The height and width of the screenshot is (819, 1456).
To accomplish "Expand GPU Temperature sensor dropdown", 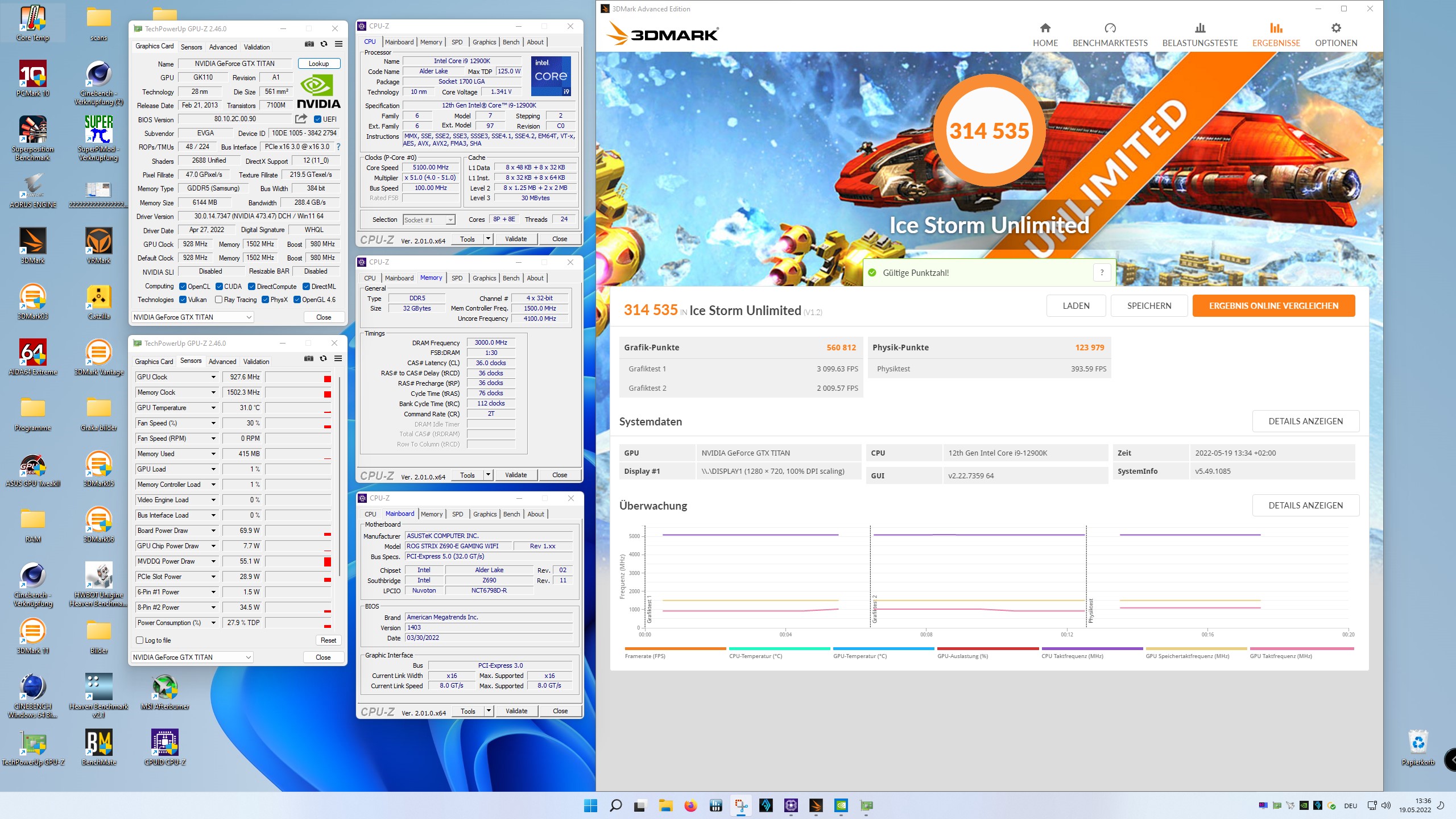I will click(213, 408).
